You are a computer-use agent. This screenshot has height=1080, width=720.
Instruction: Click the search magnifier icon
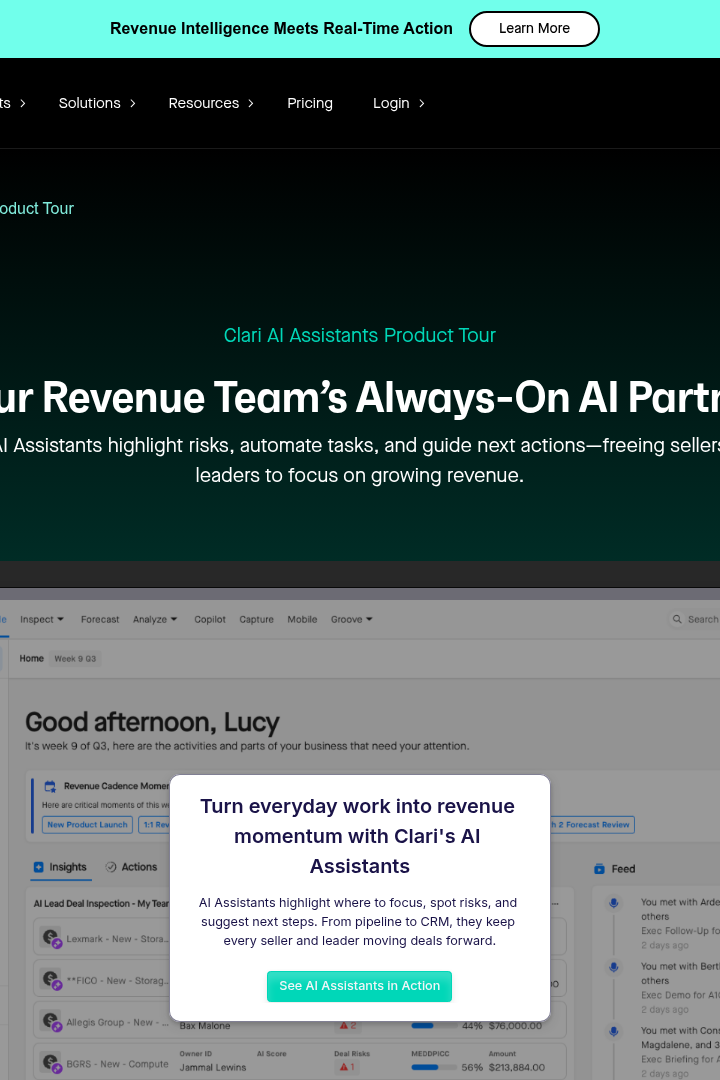point(677,619)
